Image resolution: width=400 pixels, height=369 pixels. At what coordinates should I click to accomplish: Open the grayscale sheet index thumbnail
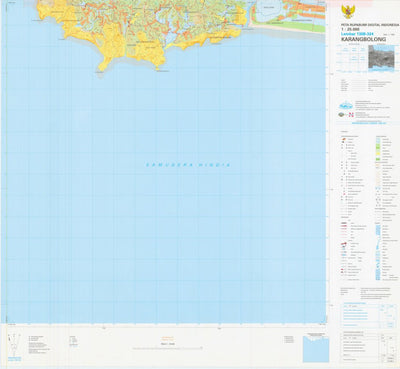[381, 57]
